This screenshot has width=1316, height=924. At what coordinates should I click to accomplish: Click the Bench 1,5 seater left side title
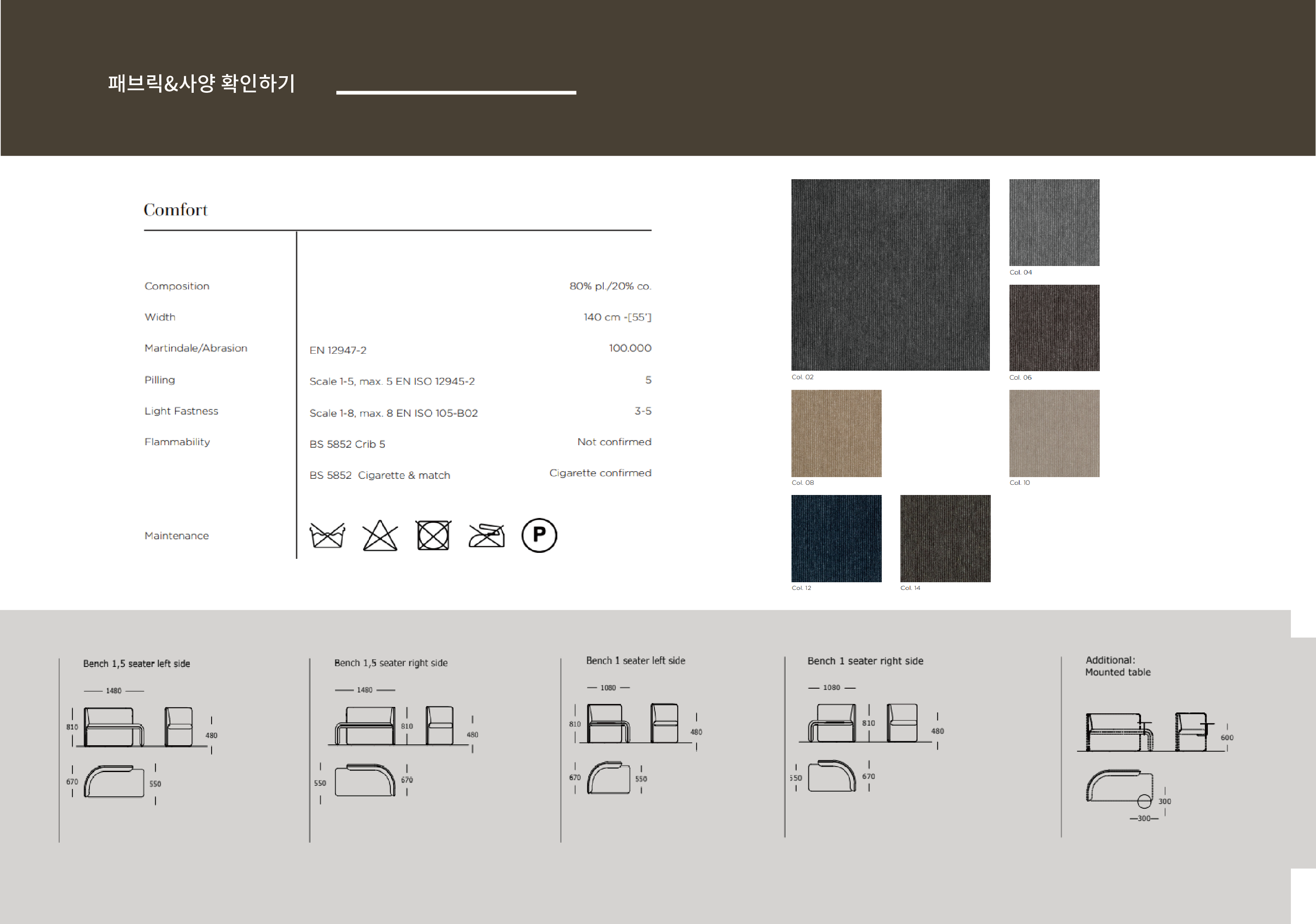(x=136, y=664)
